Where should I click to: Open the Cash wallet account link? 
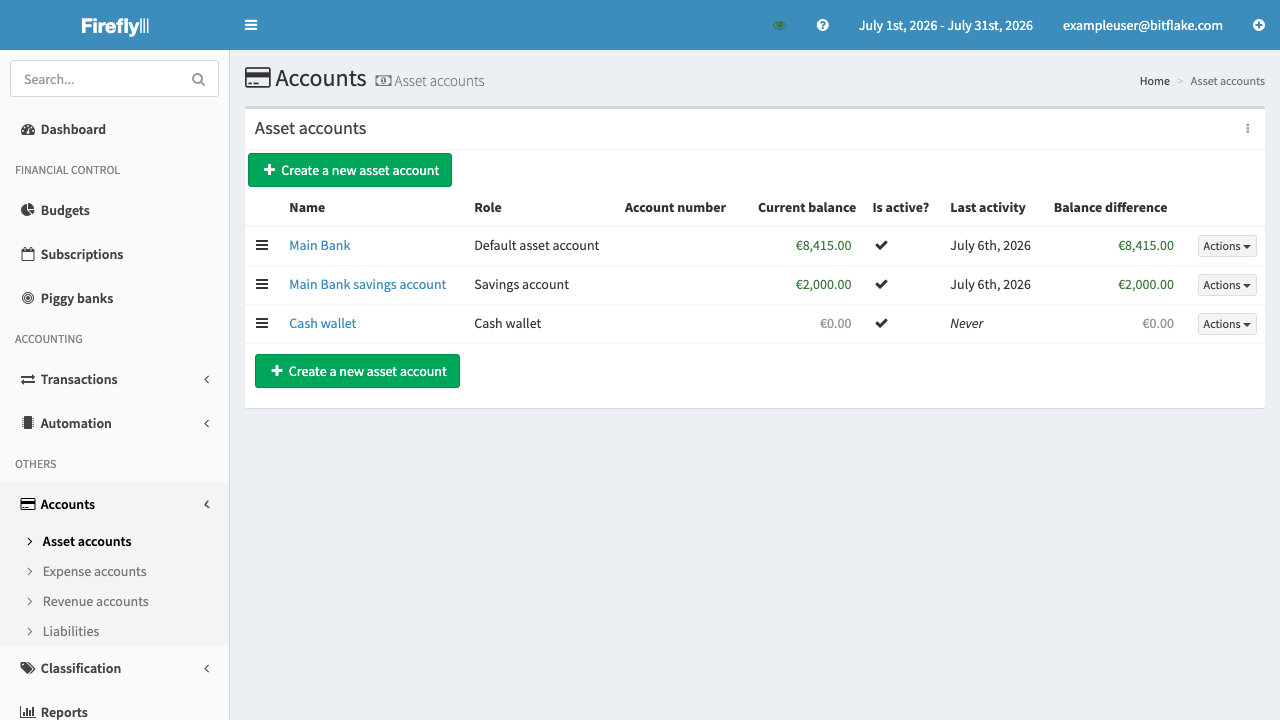[322, 323]
